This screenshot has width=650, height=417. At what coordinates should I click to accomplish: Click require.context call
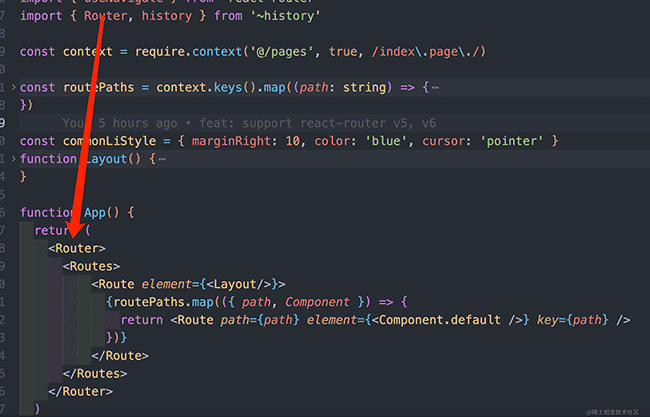click(188, 52)
